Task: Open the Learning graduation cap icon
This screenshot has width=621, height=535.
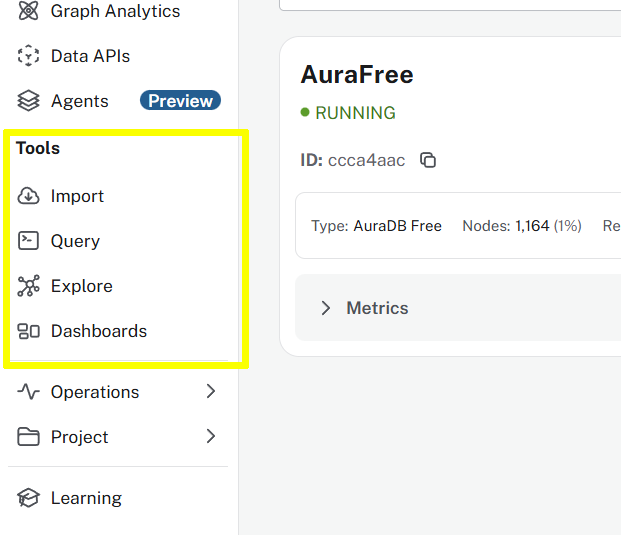Action: click(x=29, y=498)
